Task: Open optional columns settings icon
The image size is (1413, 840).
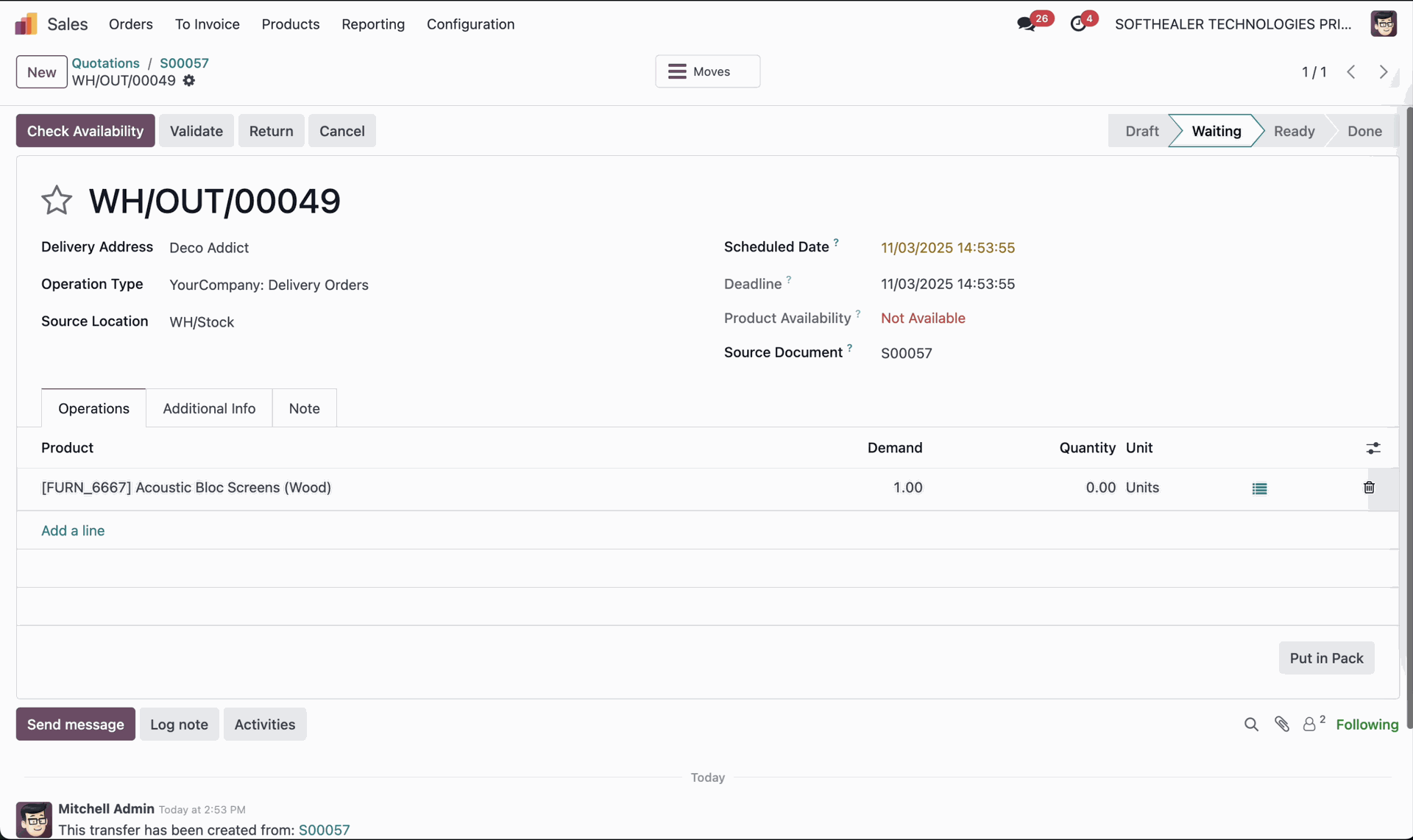Action: tap(1373, 448)
